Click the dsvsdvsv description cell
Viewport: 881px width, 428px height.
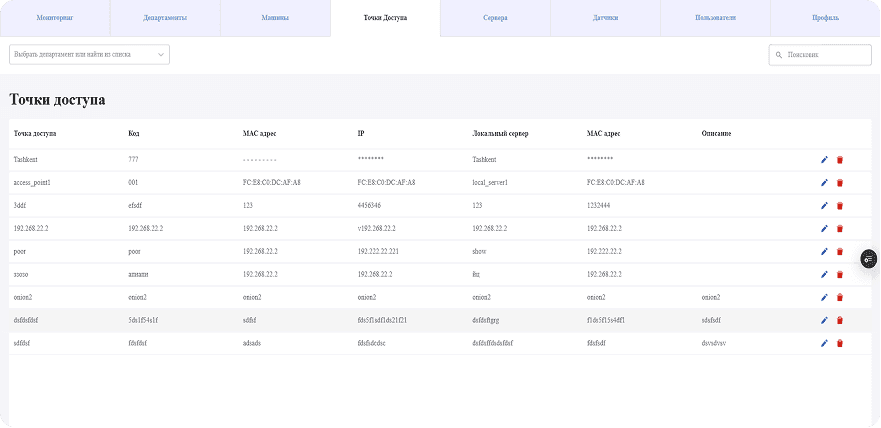point(714,343)
